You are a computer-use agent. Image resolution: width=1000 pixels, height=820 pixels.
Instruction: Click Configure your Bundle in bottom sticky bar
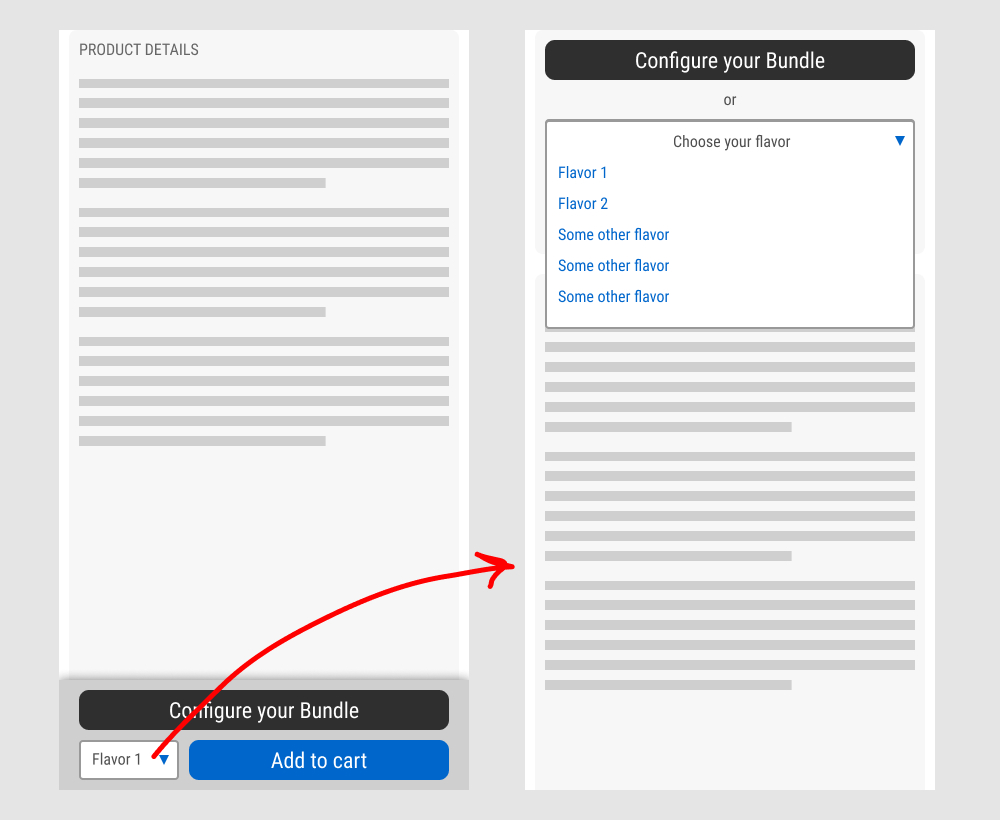(x=263, y=710)
